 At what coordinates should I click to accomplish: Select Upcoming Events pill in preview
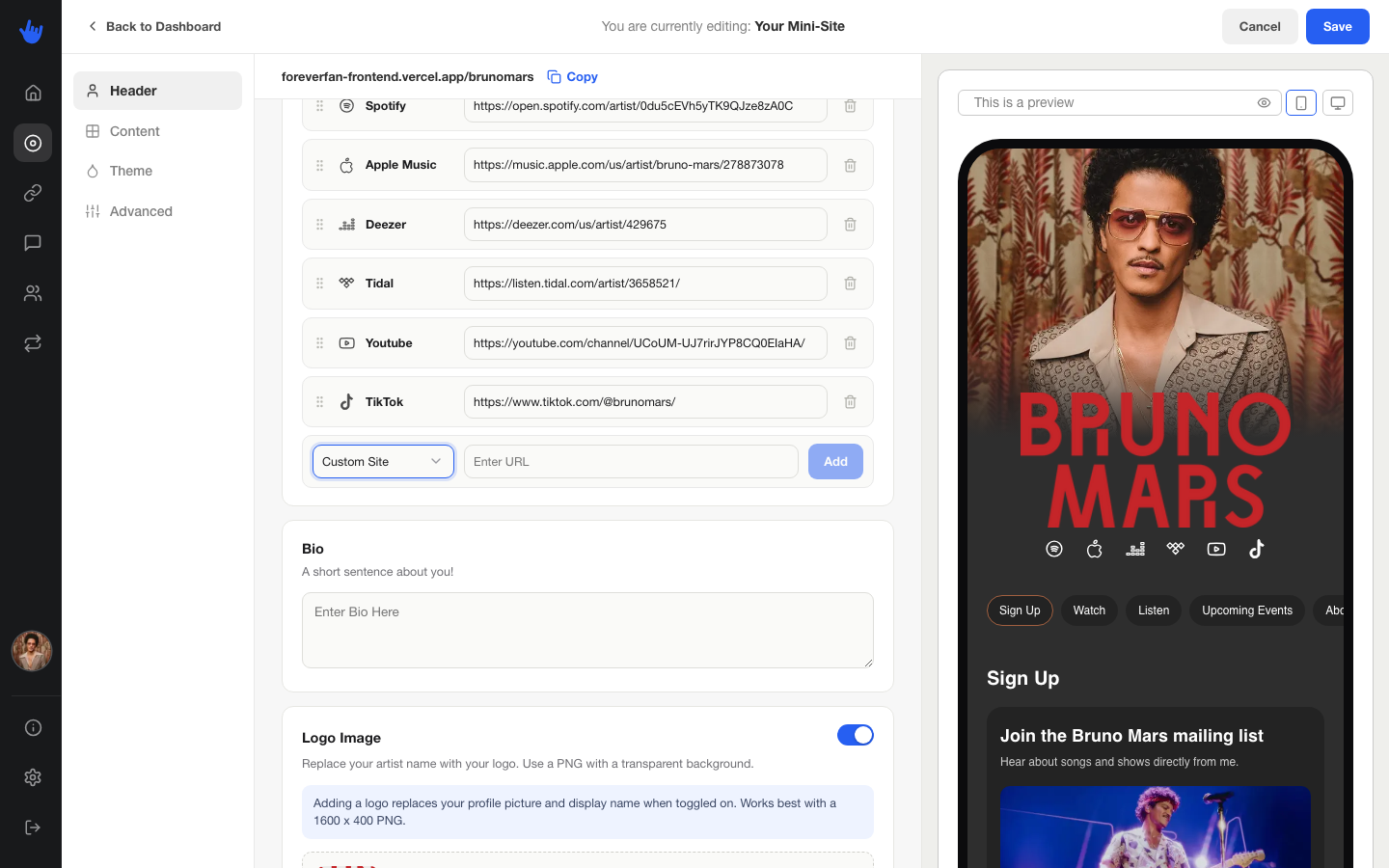coord(1247,610)
